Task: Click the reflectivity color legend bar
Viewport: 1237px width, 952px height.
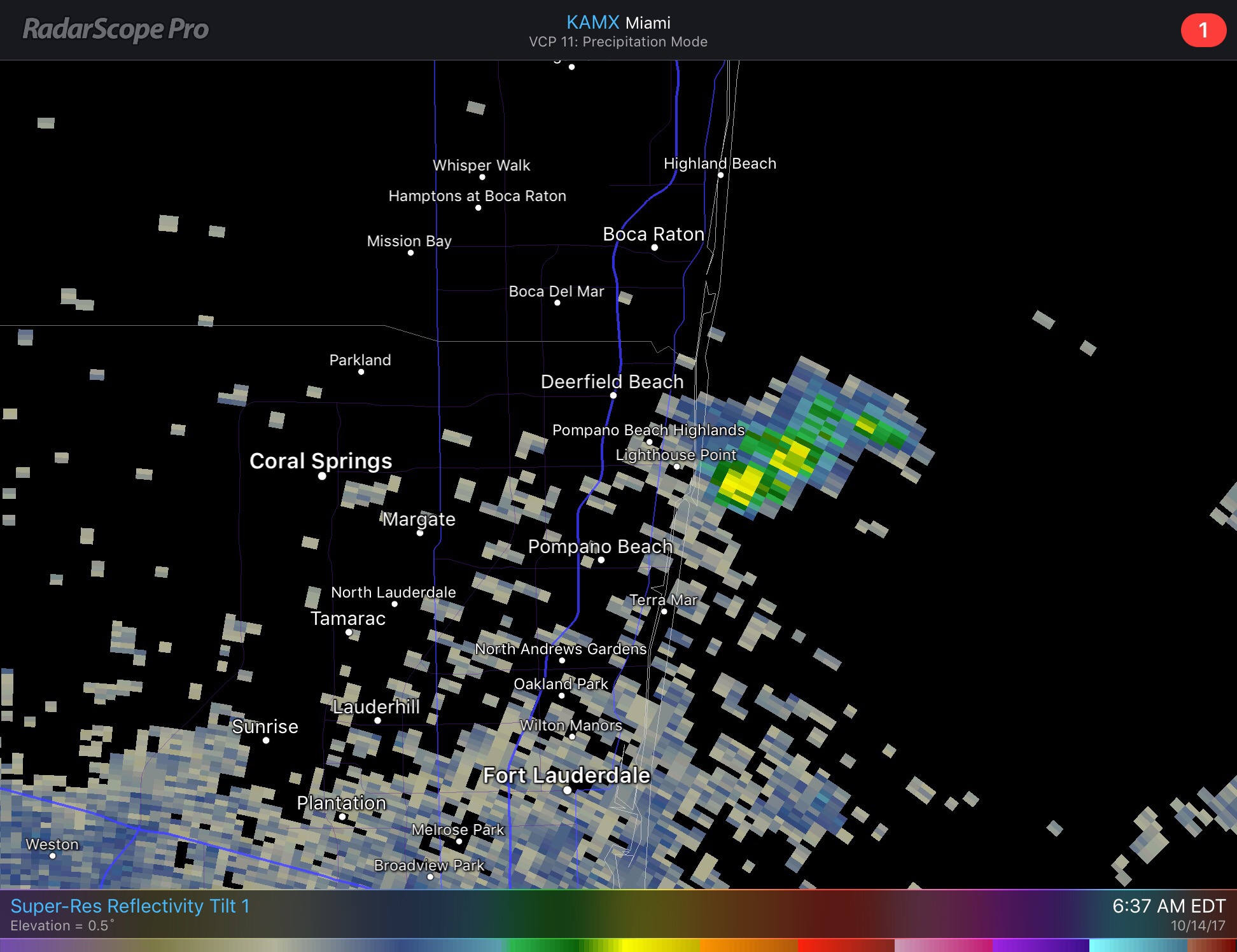Action: (618, 945)
